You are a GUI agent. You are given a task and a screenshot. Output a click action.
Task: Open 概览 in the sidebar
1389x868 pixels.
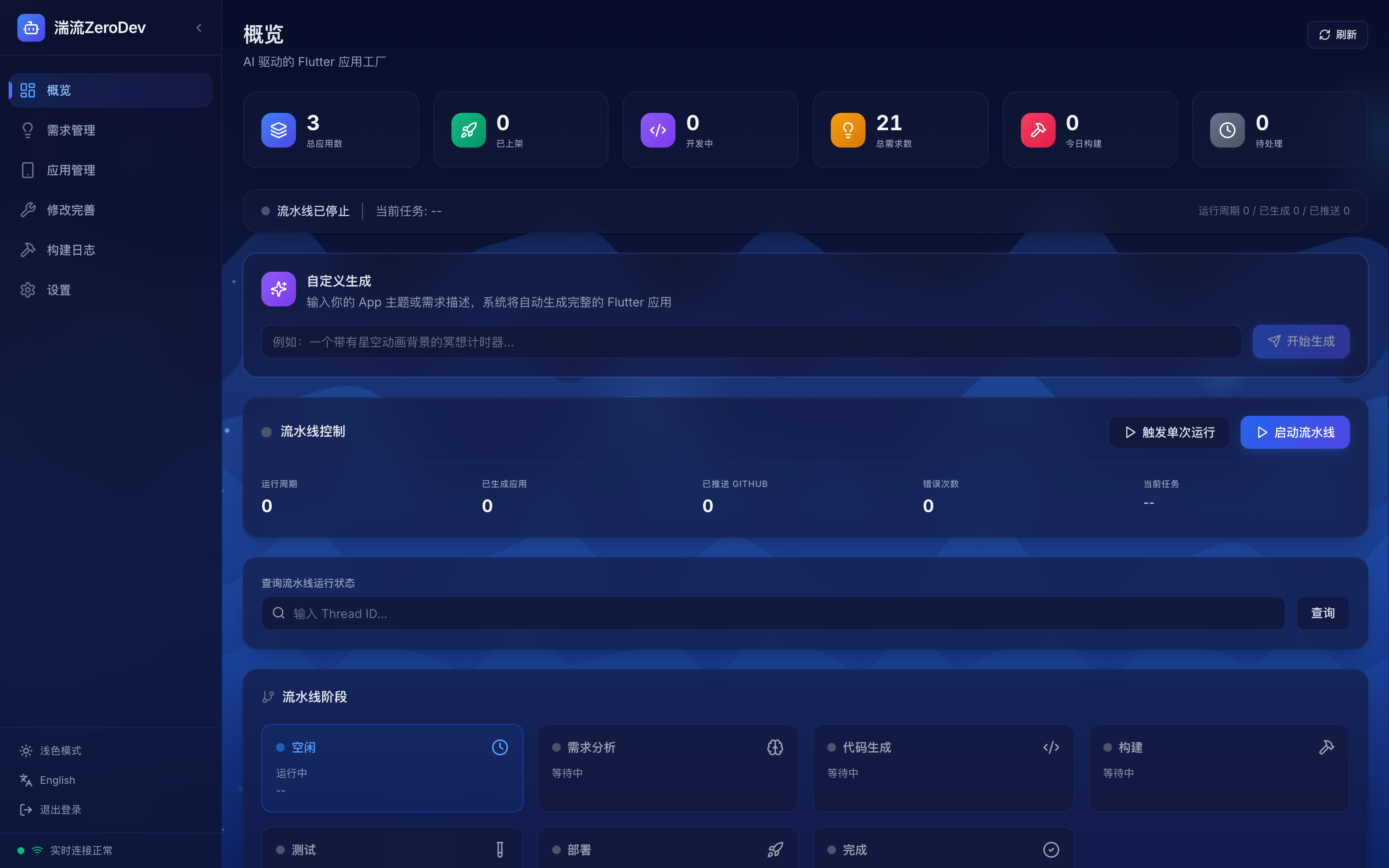tap(111, 90)
